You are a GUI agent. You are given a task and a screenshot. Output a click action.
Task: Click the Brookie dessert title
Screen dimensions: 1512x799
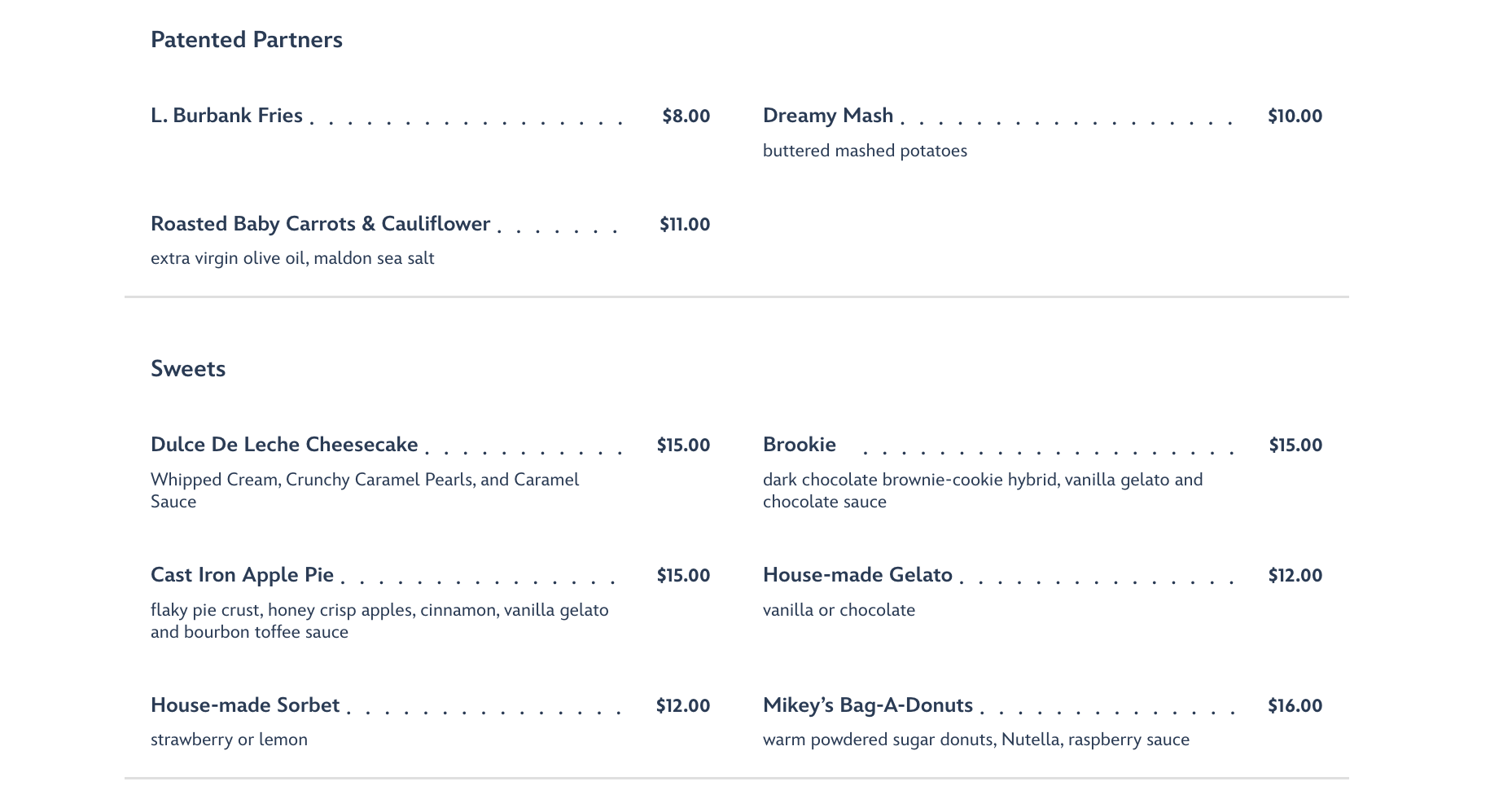(x=800, y=445)
